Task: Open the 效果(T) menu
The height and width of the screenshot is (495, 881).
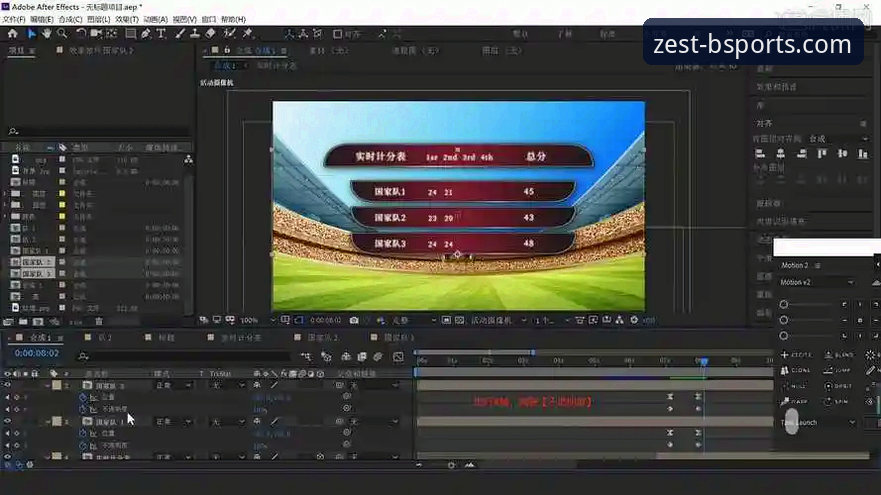Action: pyautogui.click(x=127, y=19)
